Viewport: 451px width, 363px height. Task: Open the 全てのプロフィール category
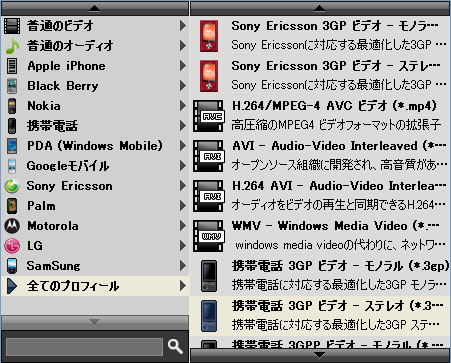pos(95,286)
